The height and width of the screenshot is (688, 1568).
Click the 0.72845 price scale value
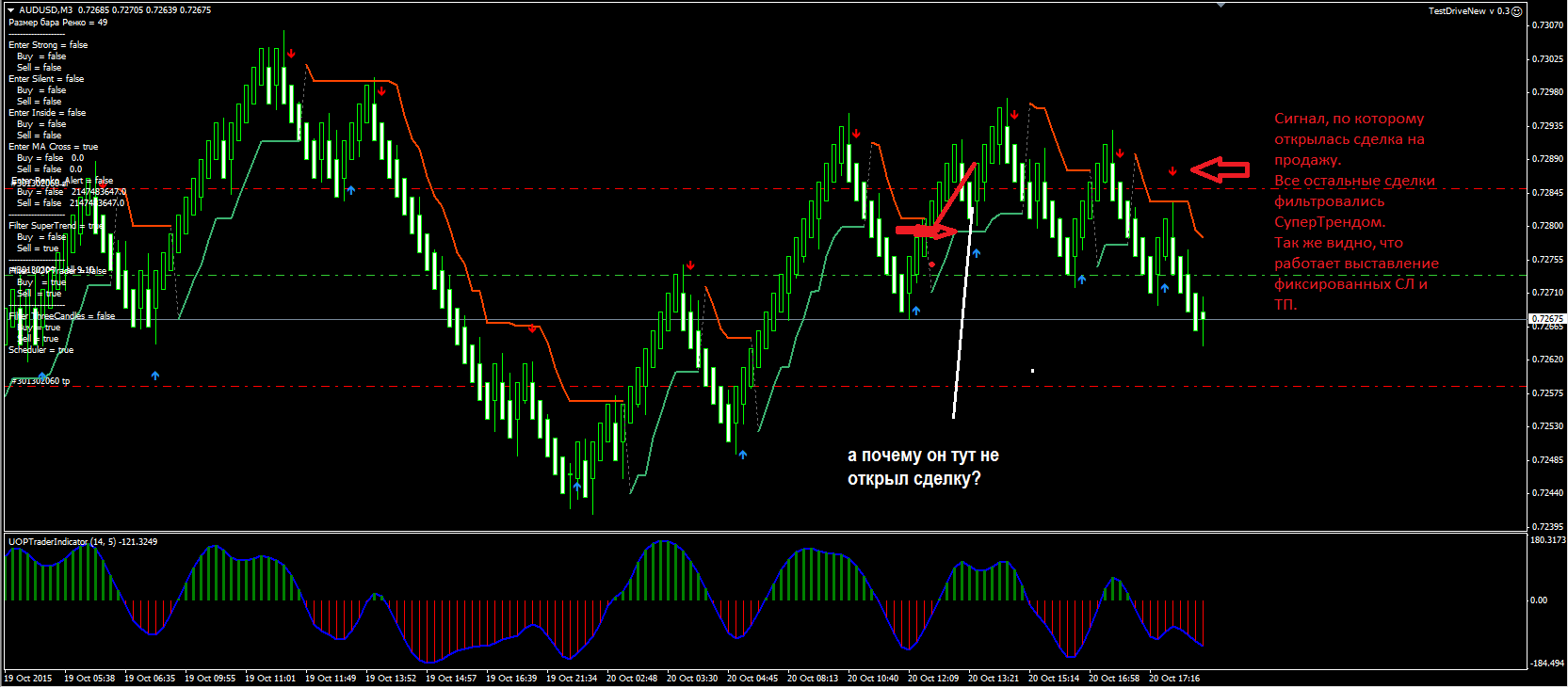click(1548, 193)
